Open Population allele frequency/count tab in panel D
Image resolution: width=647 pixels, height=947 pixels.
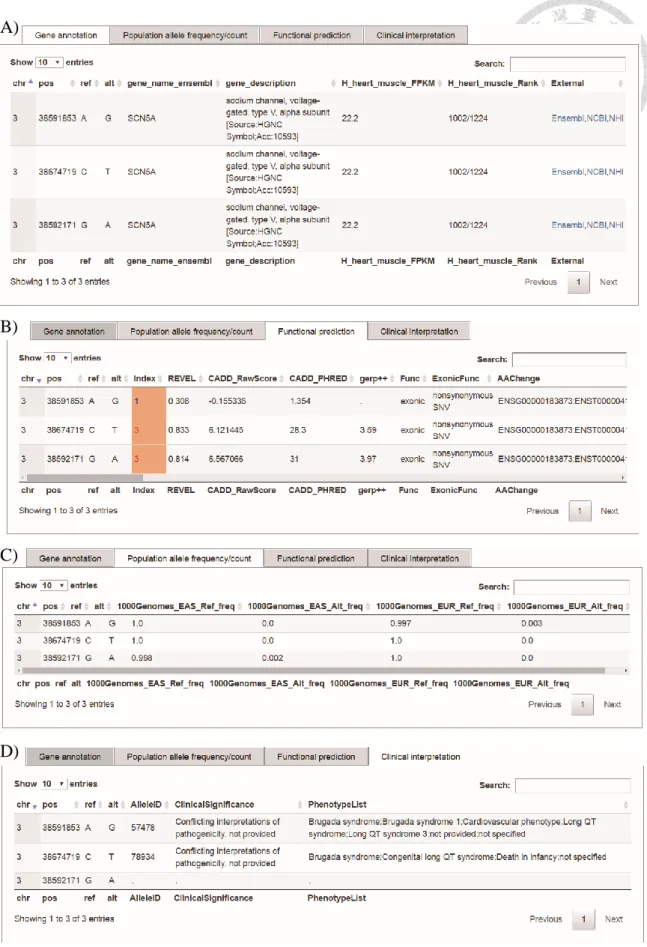tap(189, 757)
